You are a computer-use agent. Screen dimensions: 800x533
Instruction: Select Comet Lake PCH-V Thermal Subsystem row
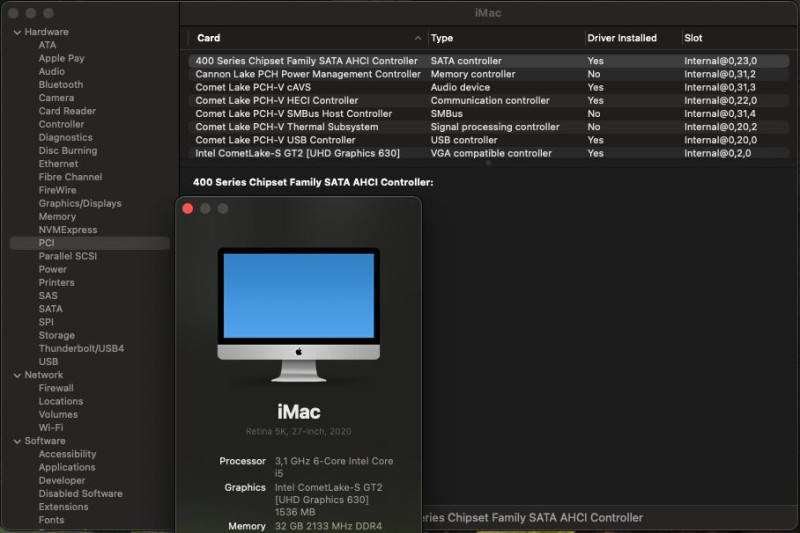[489, 128]
